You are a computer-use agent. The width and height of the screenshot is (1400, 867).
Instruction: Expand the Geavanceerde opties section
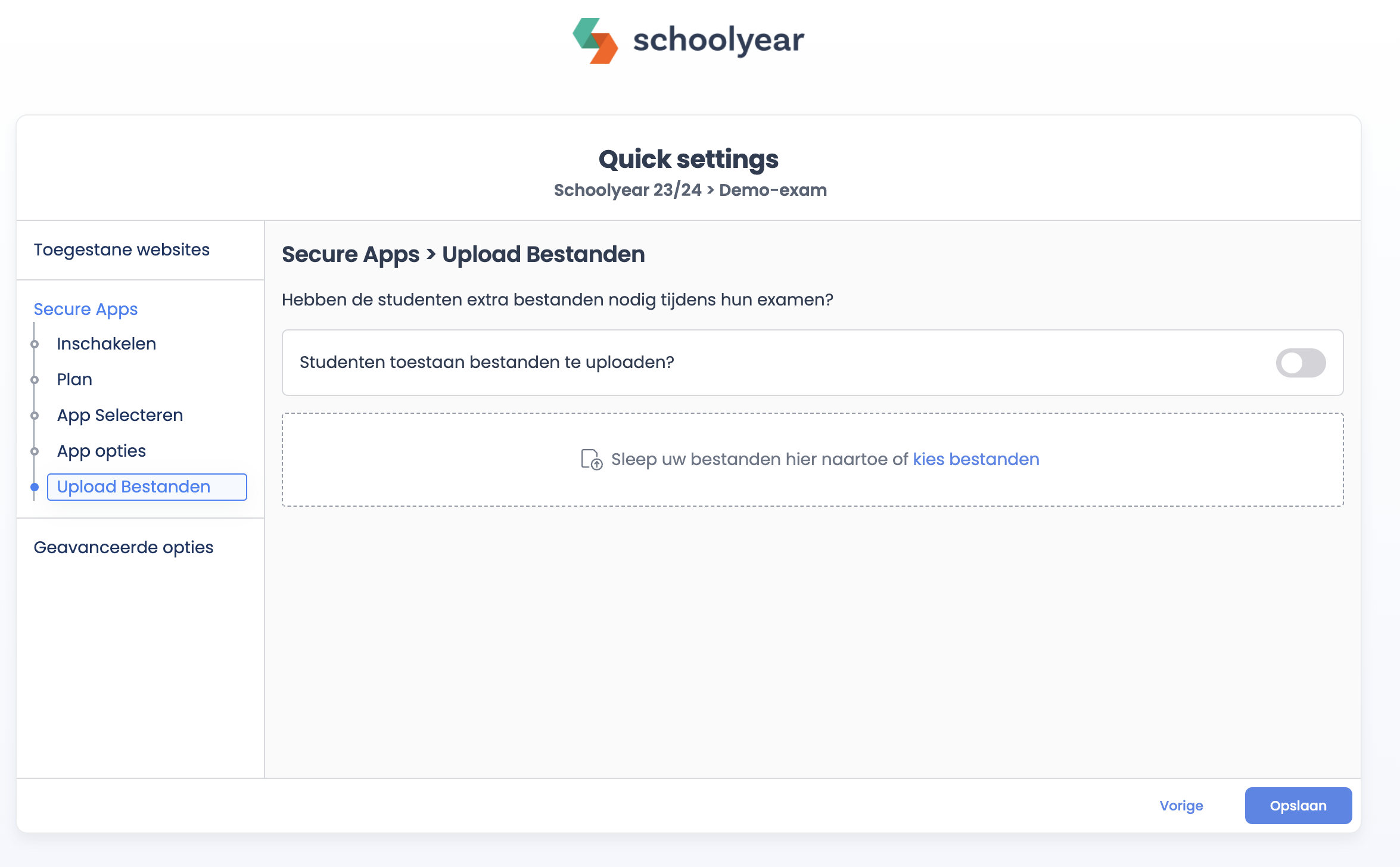(123, 547)
